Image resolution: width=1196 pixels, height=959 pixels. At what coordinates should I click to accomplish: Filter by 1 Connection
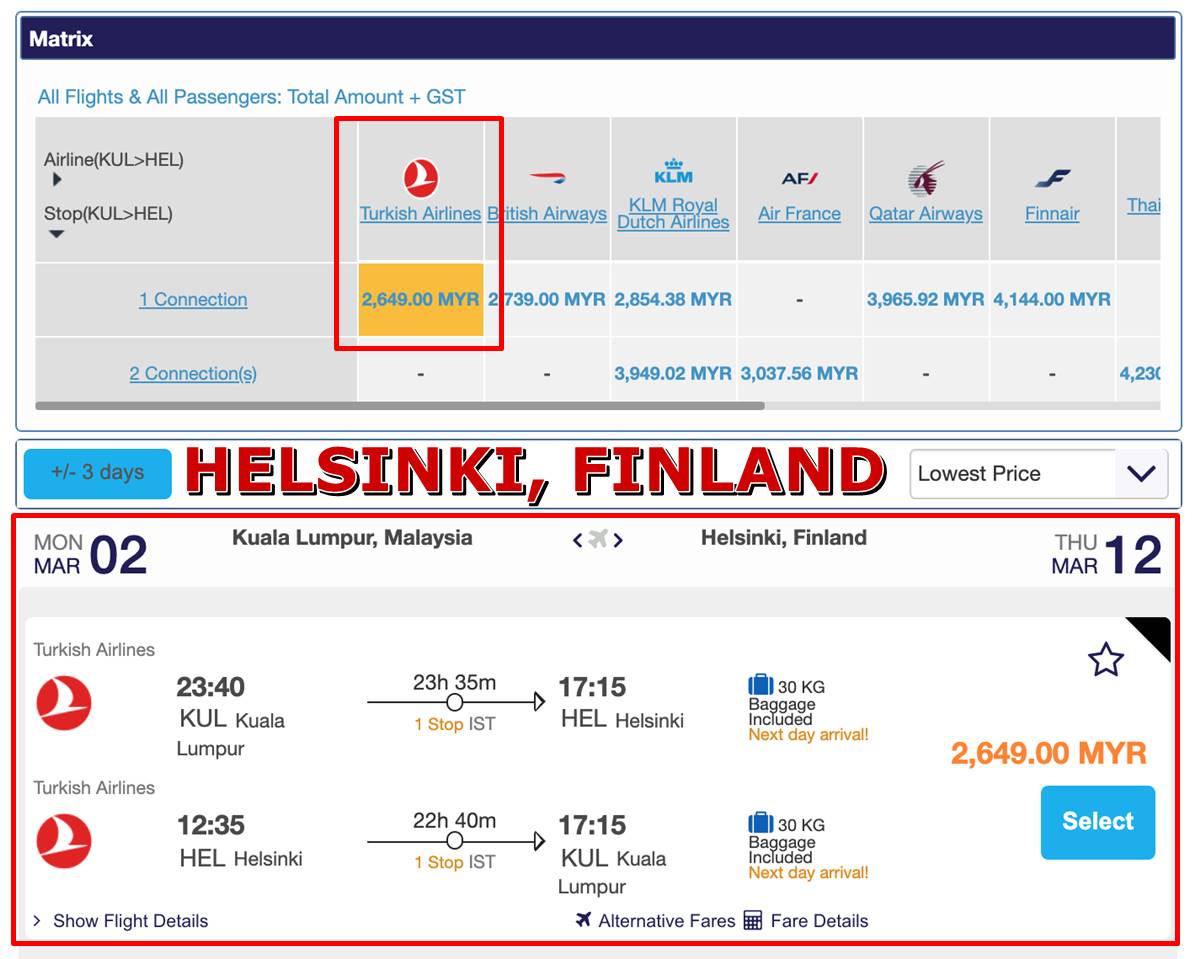[x=193, y=299]
